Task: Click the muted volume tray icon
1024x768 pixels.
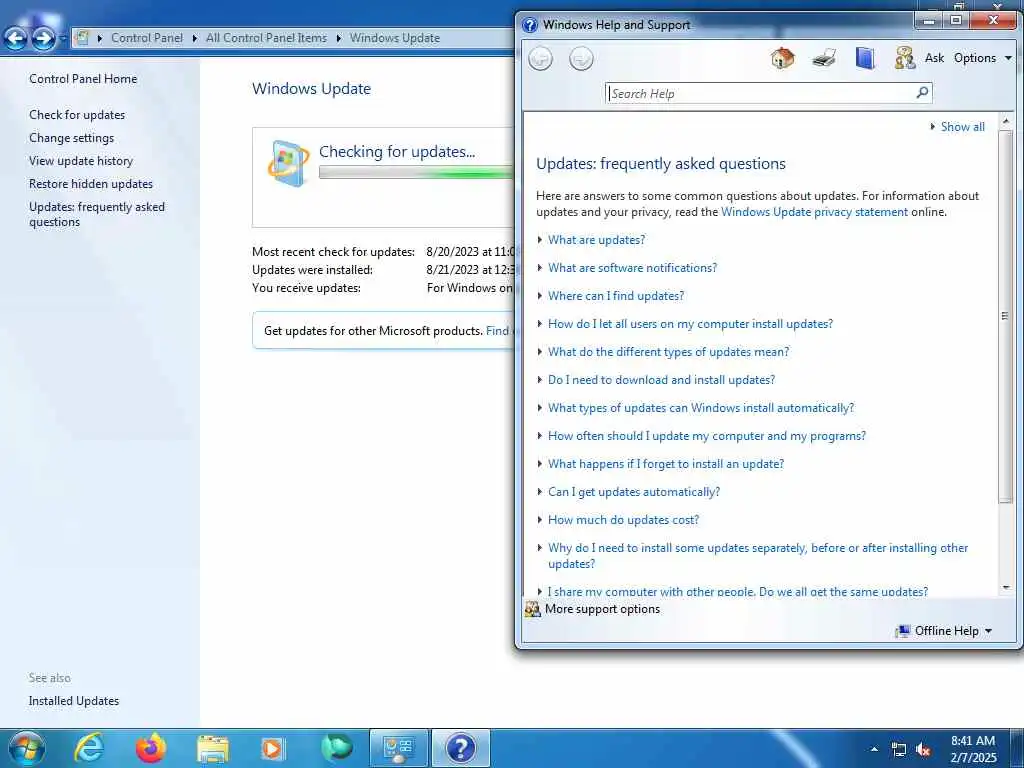Action: coord(923,750)
